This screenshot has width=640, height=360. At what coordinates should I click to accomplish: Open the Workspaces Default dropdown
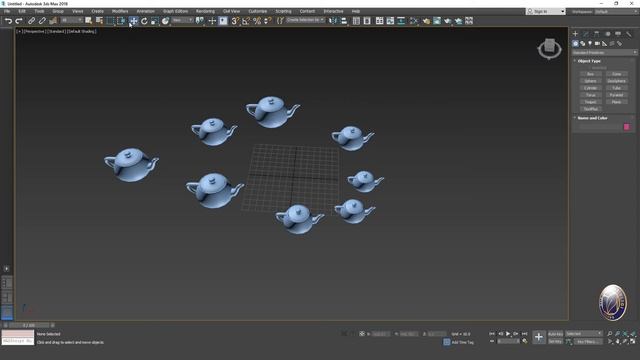pos(616,11)
